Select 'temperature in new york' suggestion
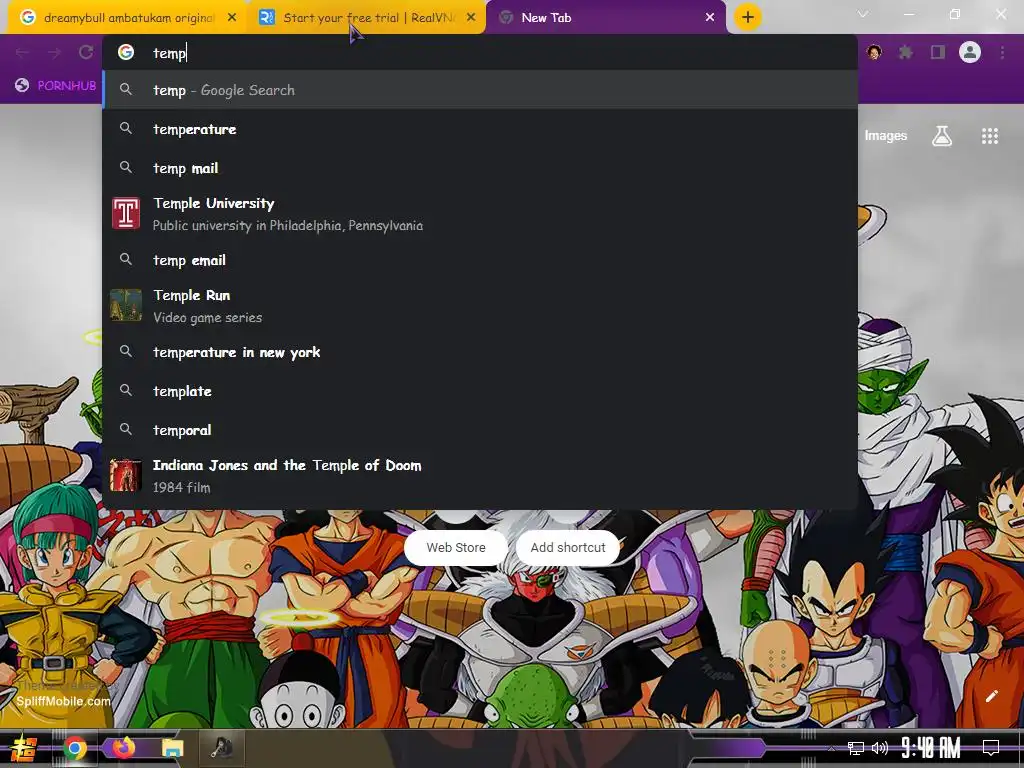1024x768 pixels. [480, 352]
